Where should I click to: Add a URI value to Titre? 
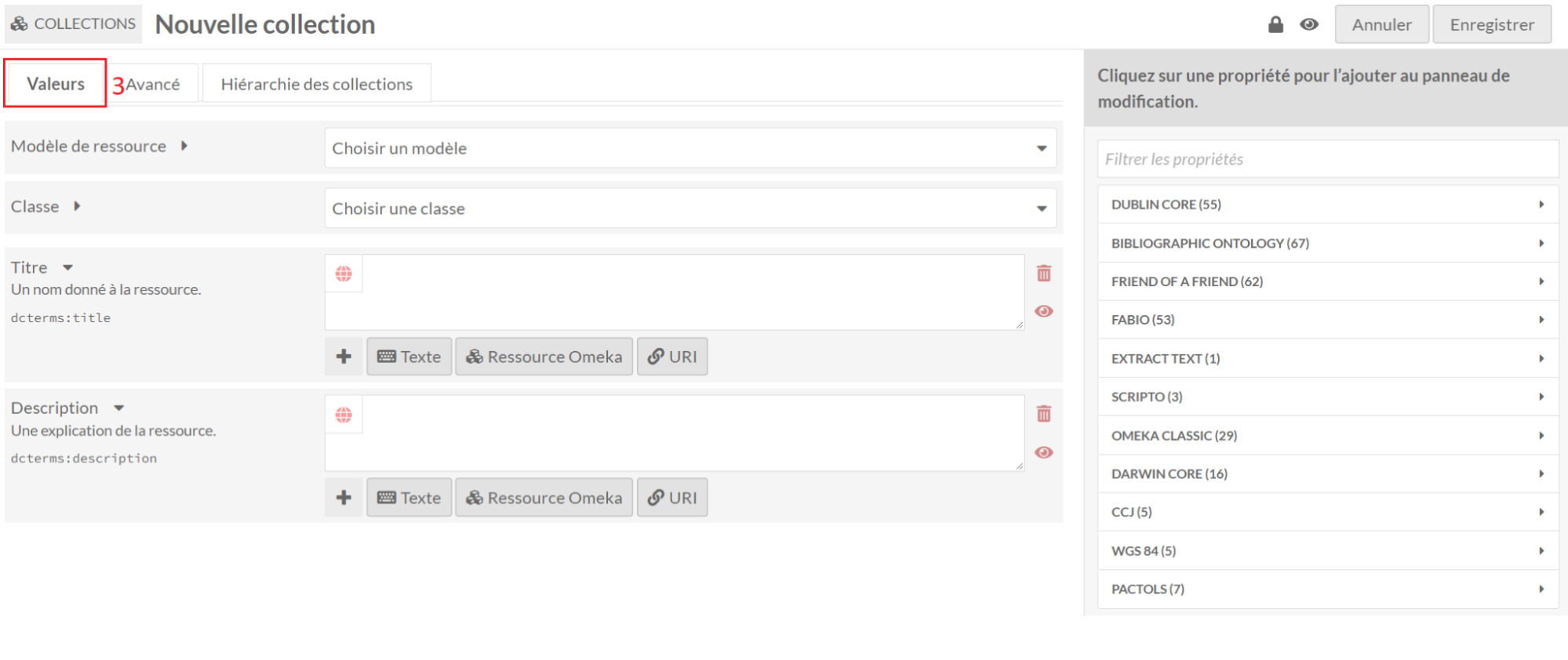point(672,357)
